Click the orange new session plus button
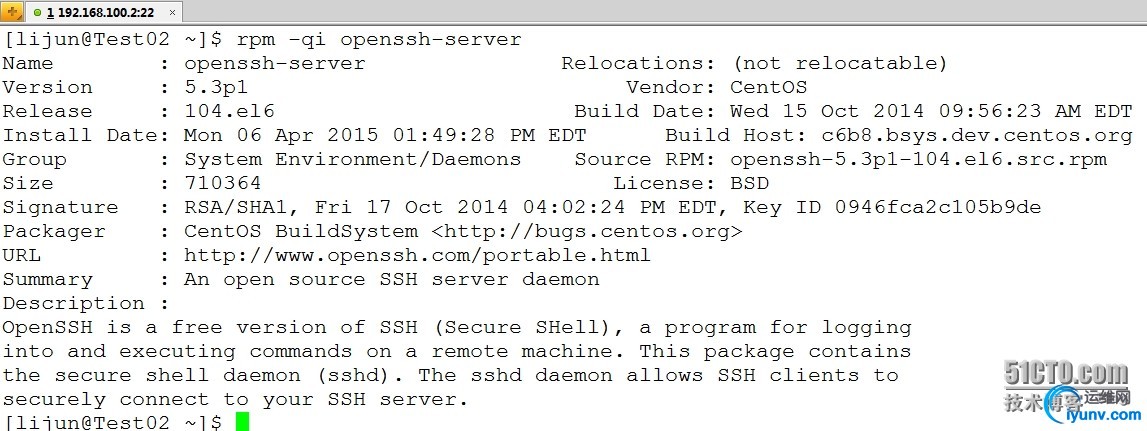This screenshot has height=431, width=1147. pyautogui.click(x=13, y=12)
